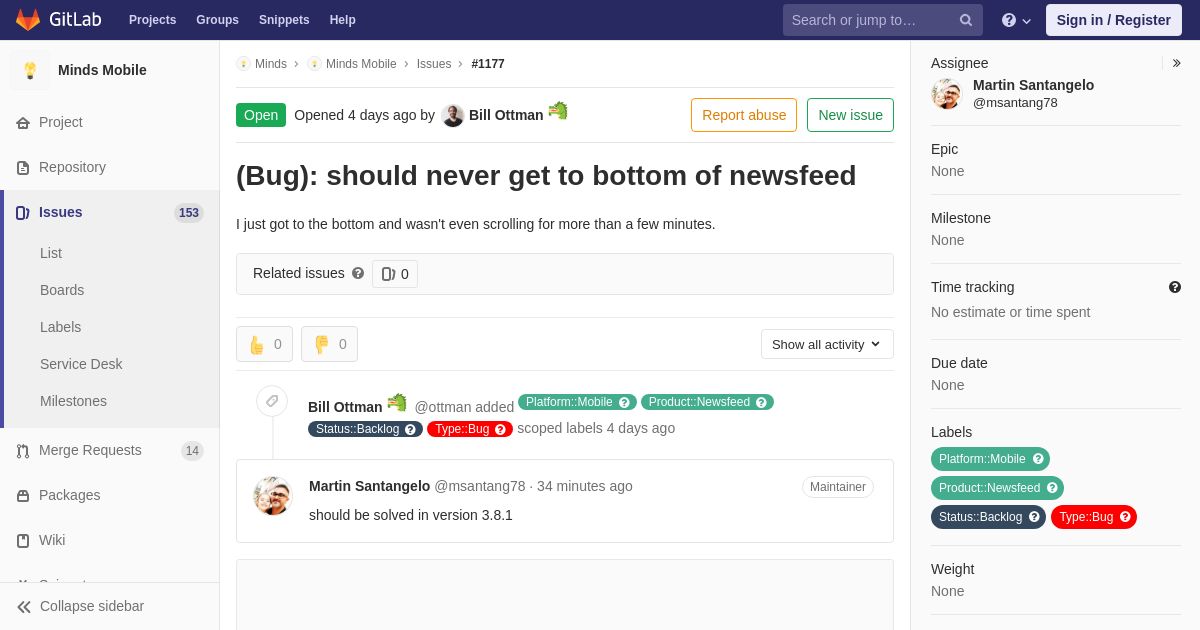The width and height of the screenshot is (1200, 630).
Task: Click help icon on sidebar Type::Bug label
Action: coord(1125,517)
